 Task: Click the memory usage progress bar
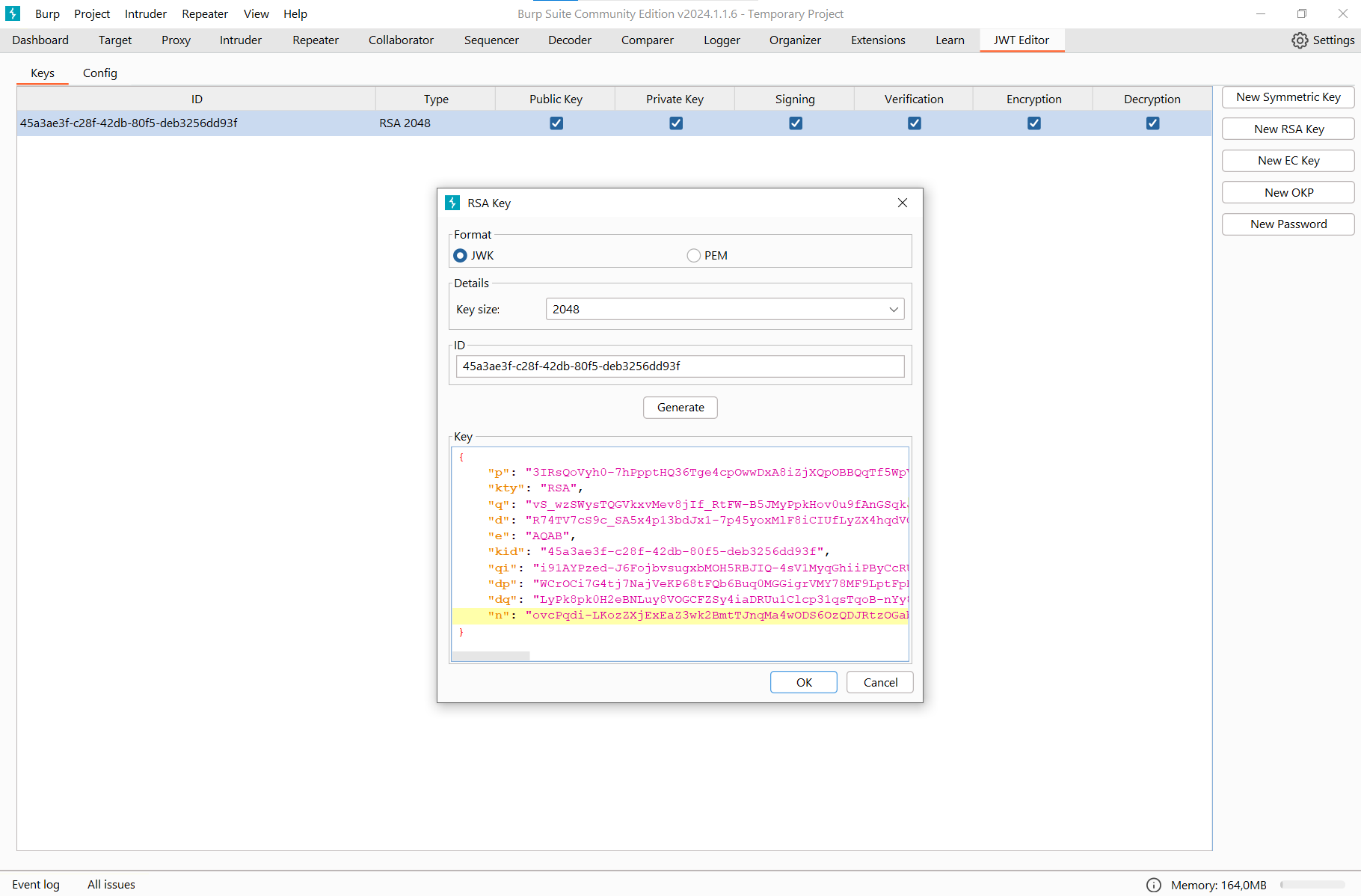point(1312,885)
